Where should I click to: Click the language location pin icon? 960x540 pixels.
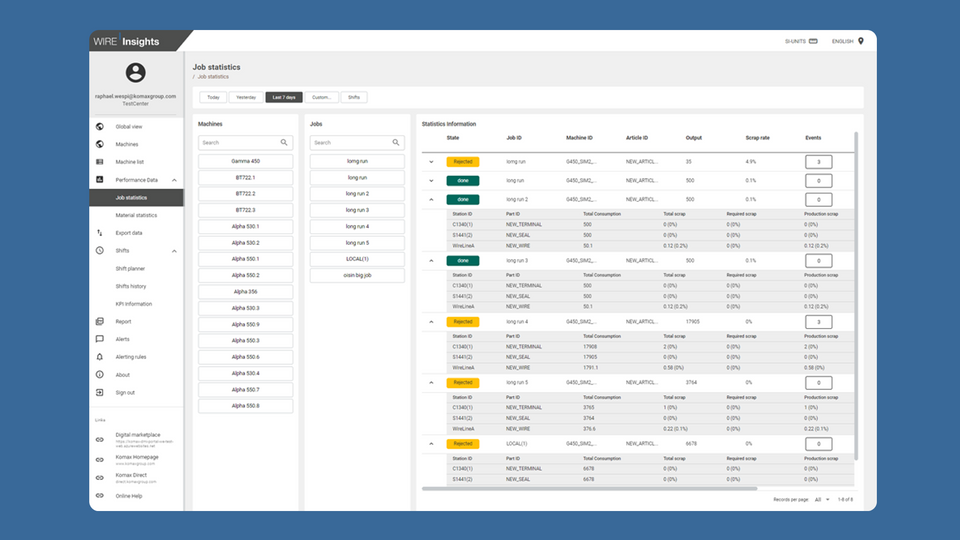pos(860,41)
